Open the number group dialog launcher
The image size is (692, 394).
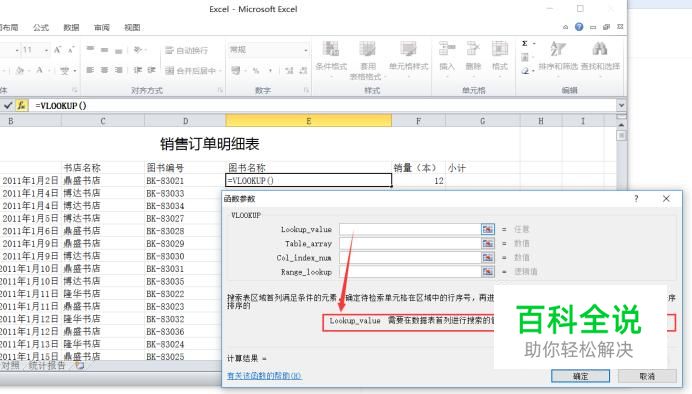(306, 90)
